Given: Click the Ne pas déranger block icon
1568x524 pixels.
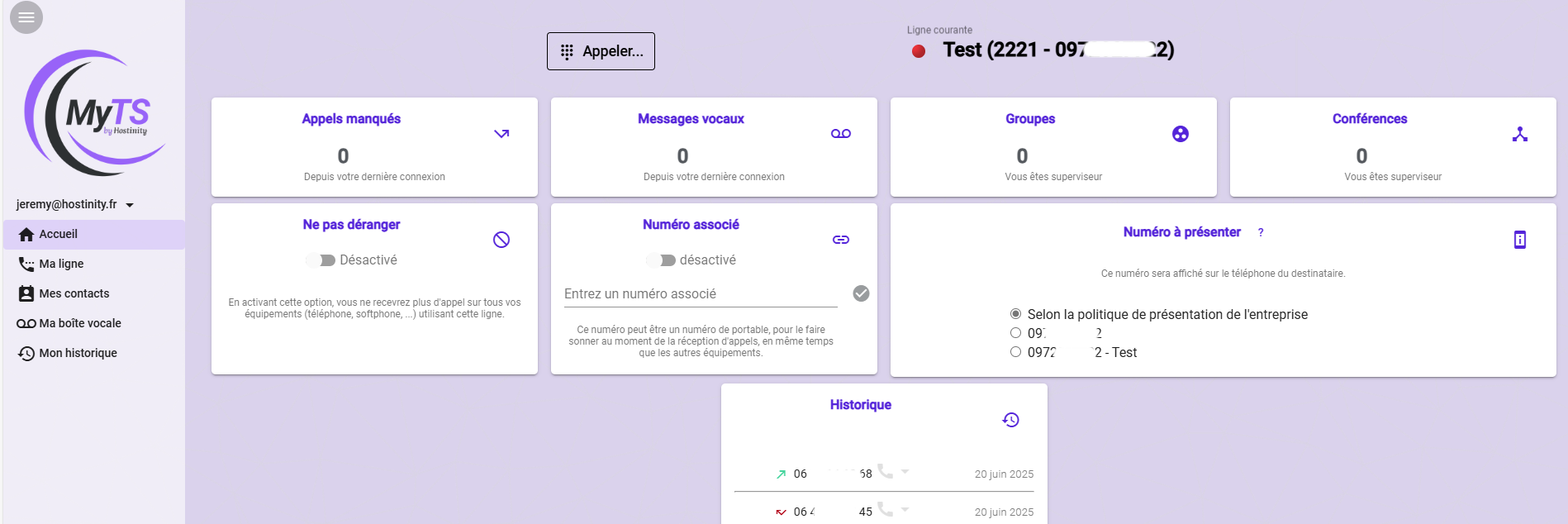Looking at the screenshot, I should pyautogui.click(x=501, y=240).
